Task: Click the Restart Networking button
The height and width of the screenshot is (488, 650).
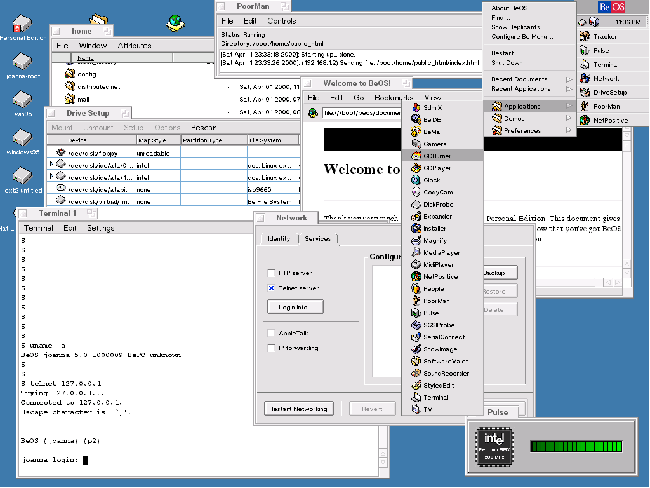Action: (x=299, y=409)
